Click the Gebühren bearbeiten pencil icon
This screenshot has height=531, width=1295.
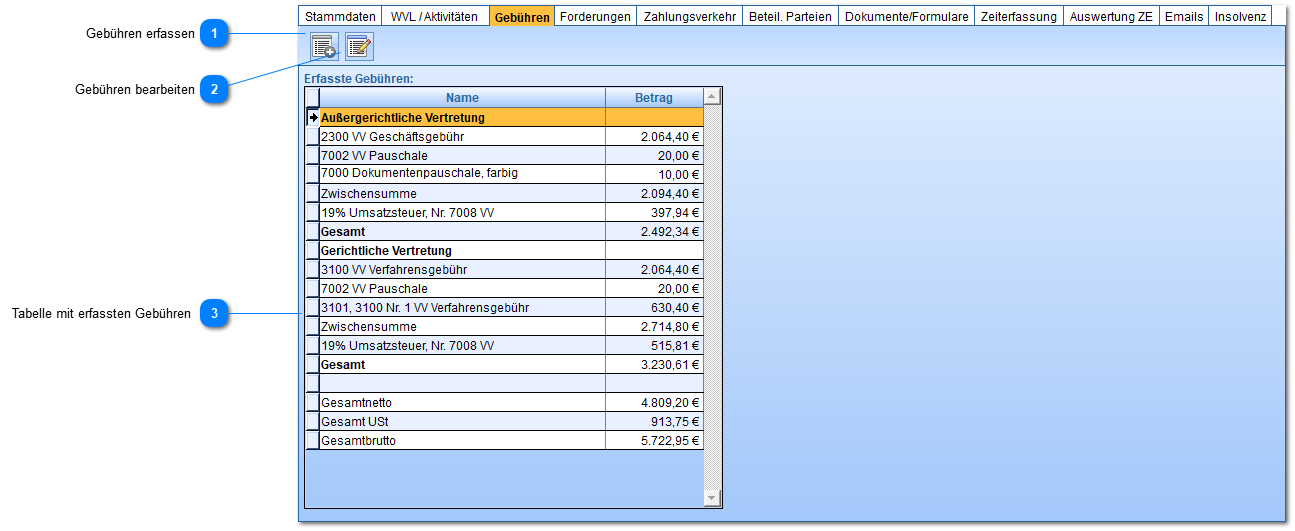click(x=359, y=47)
